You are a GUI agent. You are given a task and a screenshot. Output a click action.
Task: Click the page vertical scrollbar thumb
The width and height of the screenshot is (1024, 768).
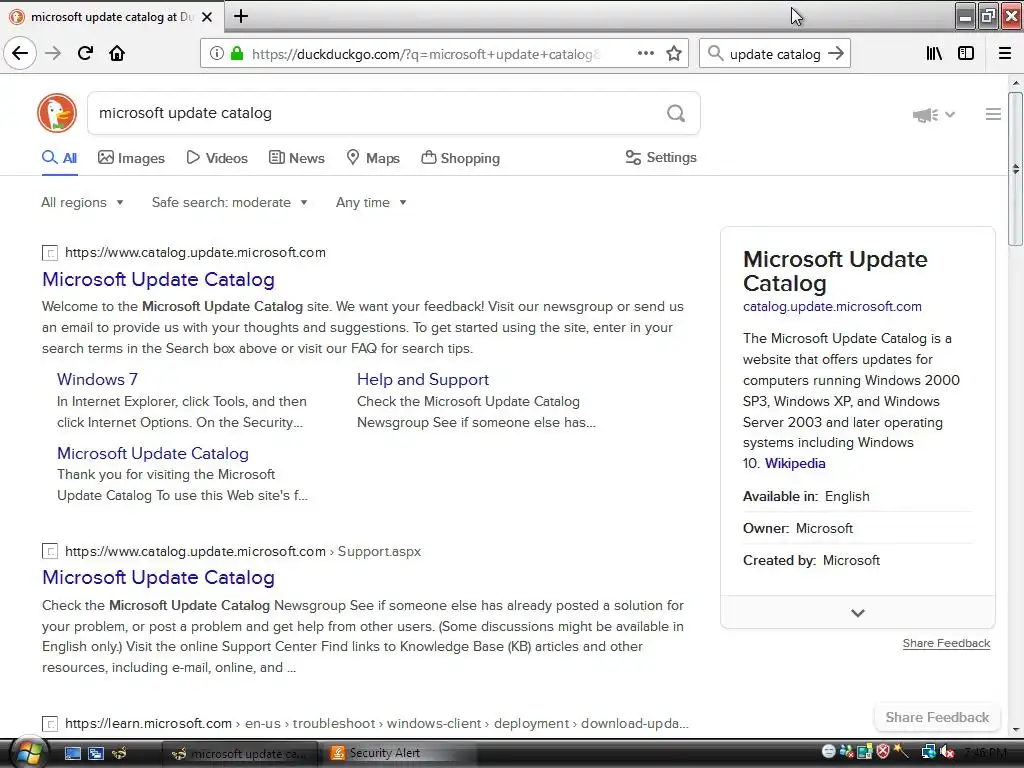(1015, 168)
